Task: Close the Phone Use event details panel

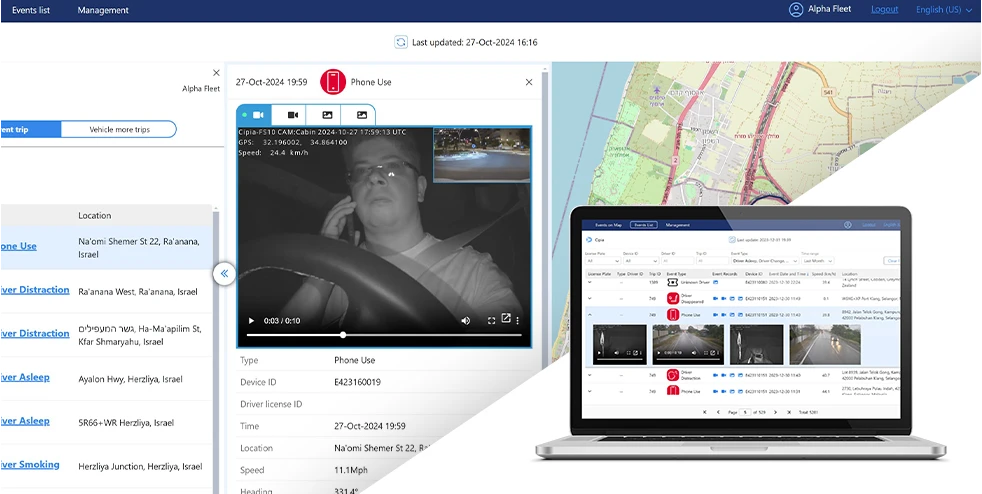Action: [529, 82]
